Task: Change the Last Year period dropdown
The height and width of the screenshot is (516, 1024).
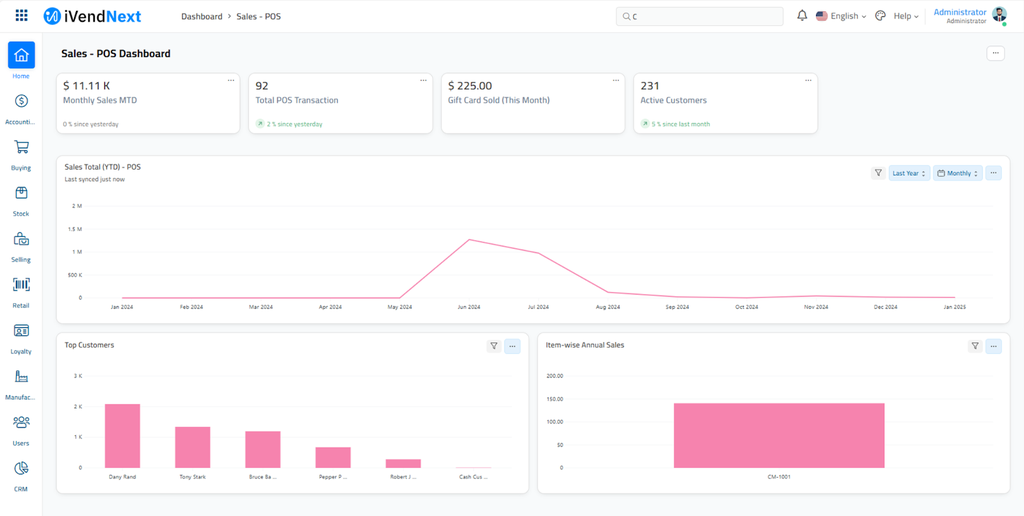Action: point(909,173)
